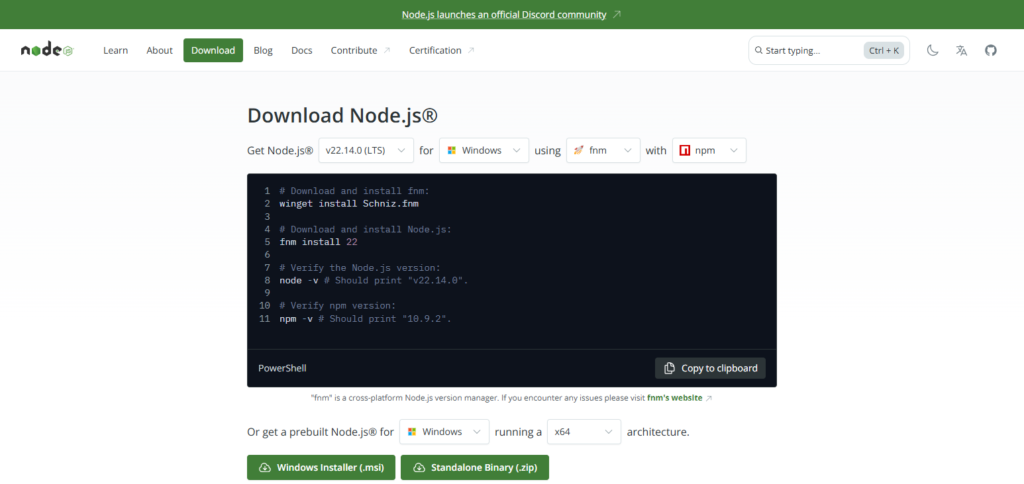The height and width of the screenshot is (484, 1024).
Task: Click the Windows logo in first OS dropdown
Action: pyautogui.click(x=451, y=150)
